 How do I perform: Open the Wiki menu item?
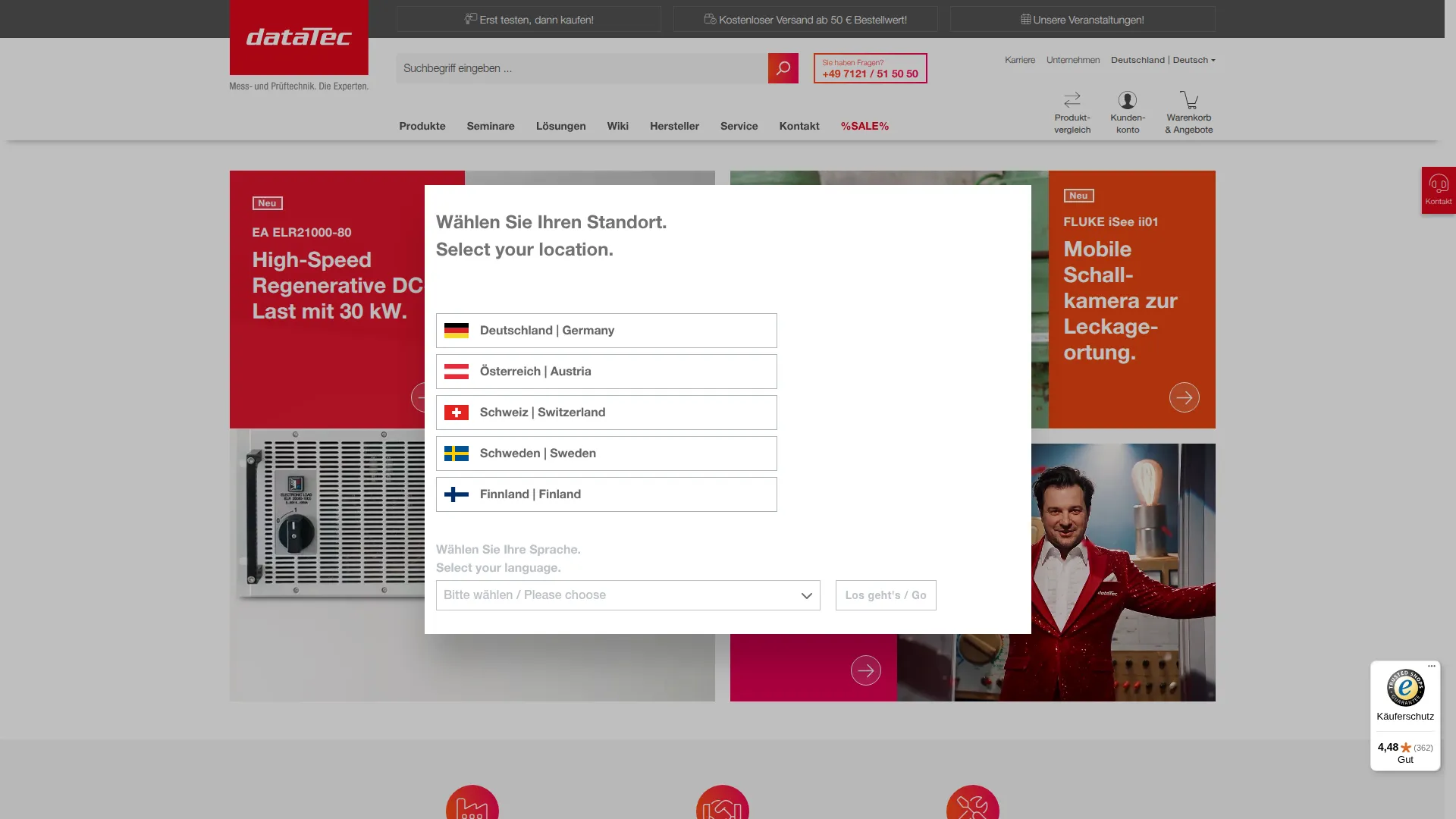617,126
